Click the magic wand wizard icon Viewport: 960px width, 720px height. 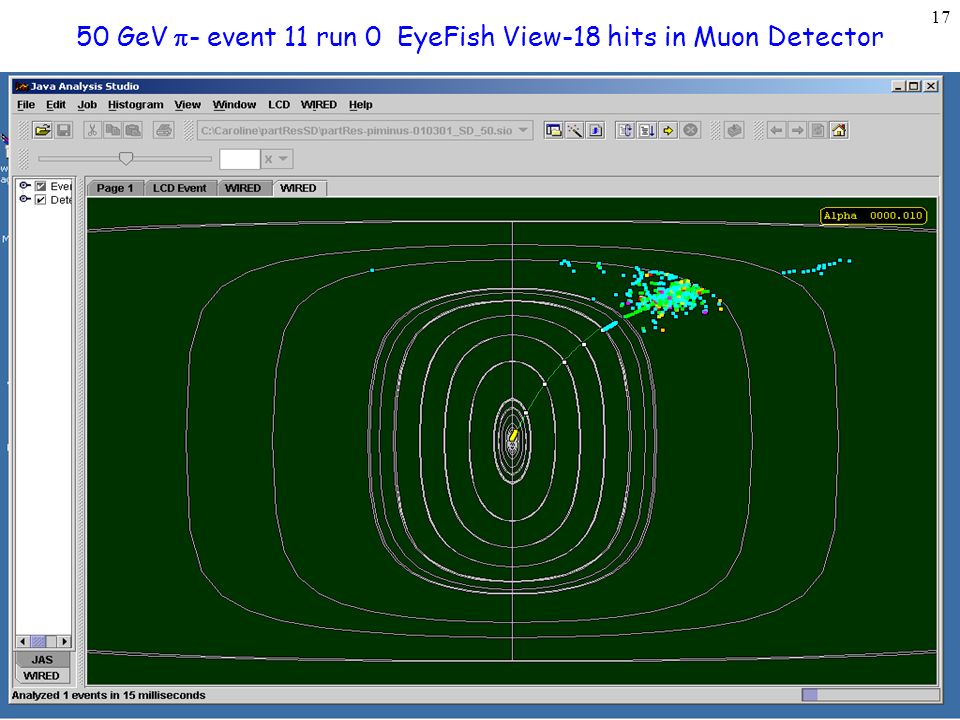pos(574,130)
